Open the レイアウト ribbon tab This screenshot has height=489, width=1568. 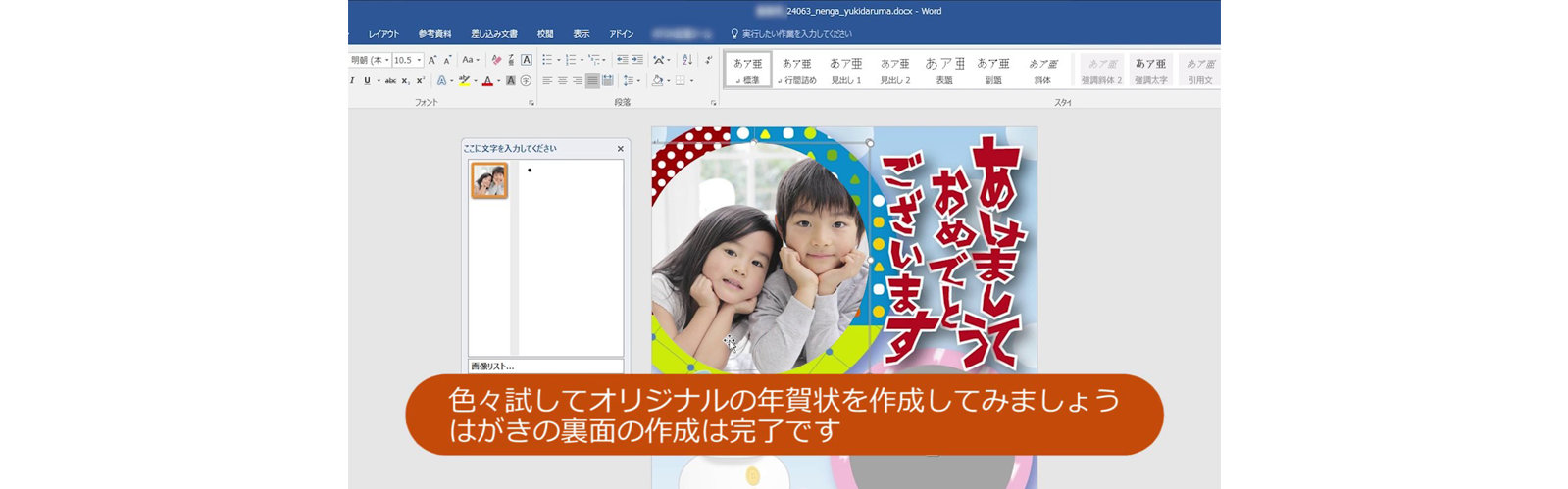pos(383,34)
